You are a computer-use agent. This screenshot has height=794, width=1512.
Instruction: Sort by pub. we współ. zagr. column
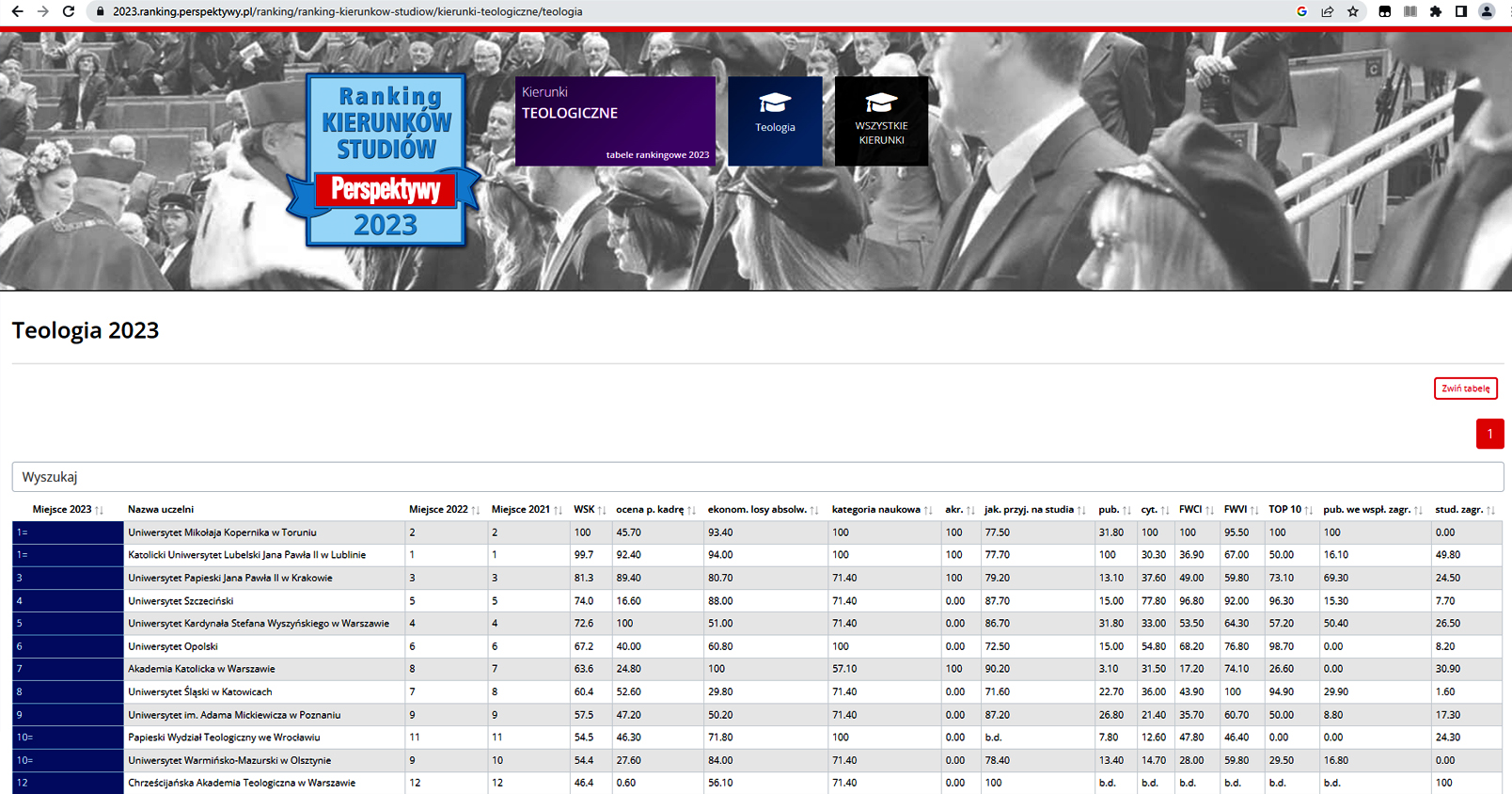1373,509
